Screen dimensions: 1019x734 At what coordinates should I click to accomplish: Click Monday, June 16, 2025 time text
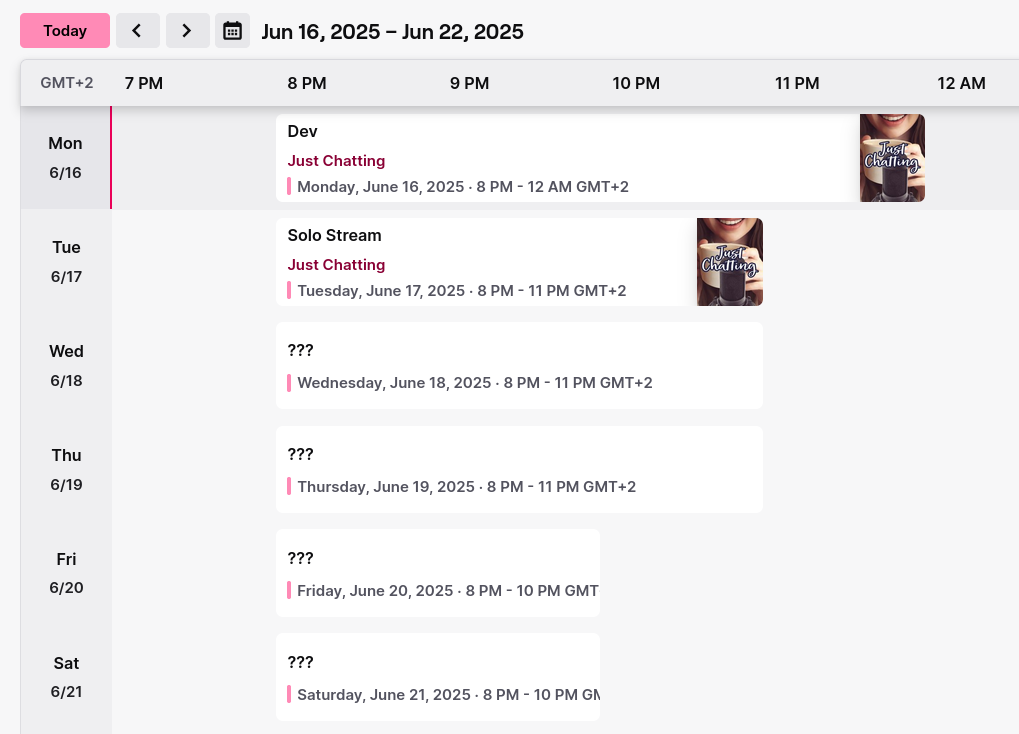[463, 187]
